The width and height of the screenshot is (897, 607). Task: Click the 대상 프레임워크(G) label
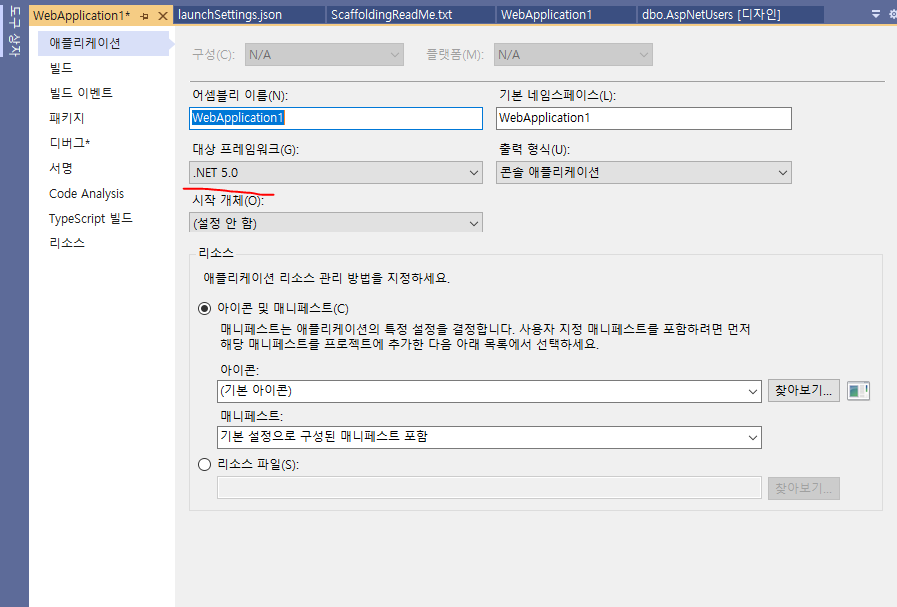coord(245,150)
